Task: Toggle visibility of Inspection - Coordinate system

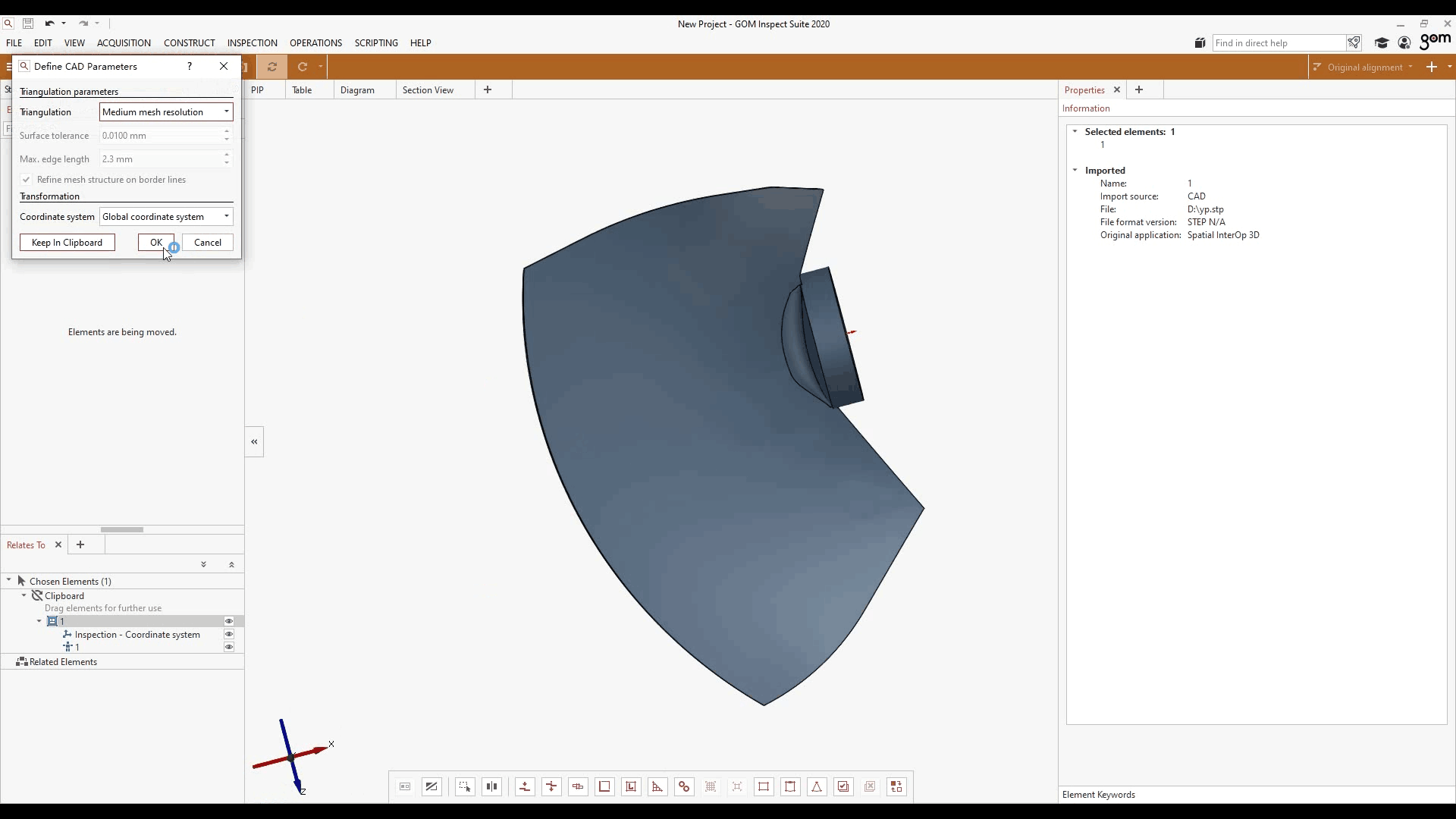Action: [228, 635]
